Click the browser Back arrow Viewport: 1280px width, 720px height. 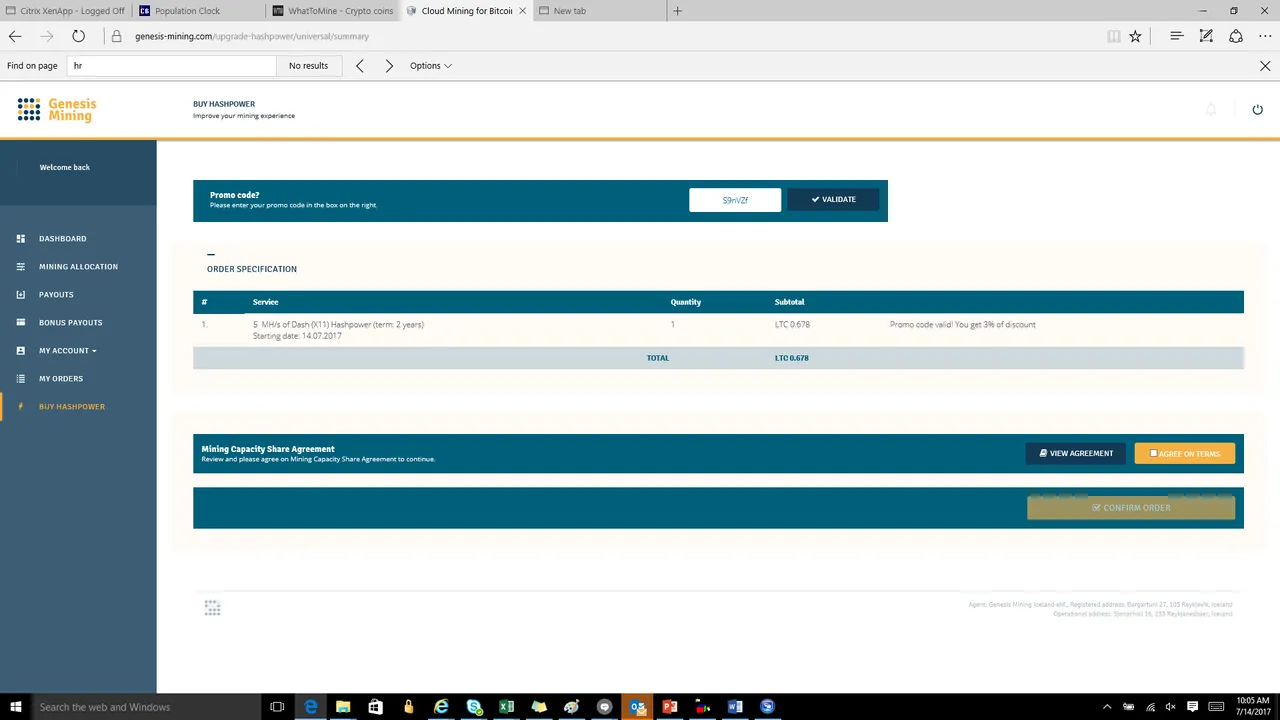coord(15,36)
